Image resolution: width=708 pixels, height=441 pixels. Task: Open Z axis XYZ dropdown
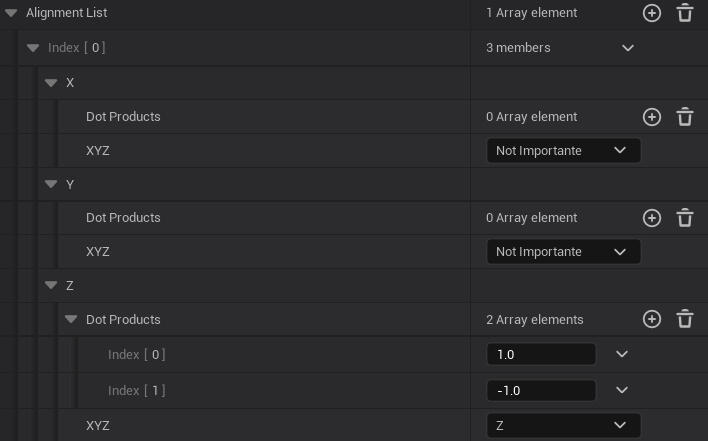click(x=563, y=426)
